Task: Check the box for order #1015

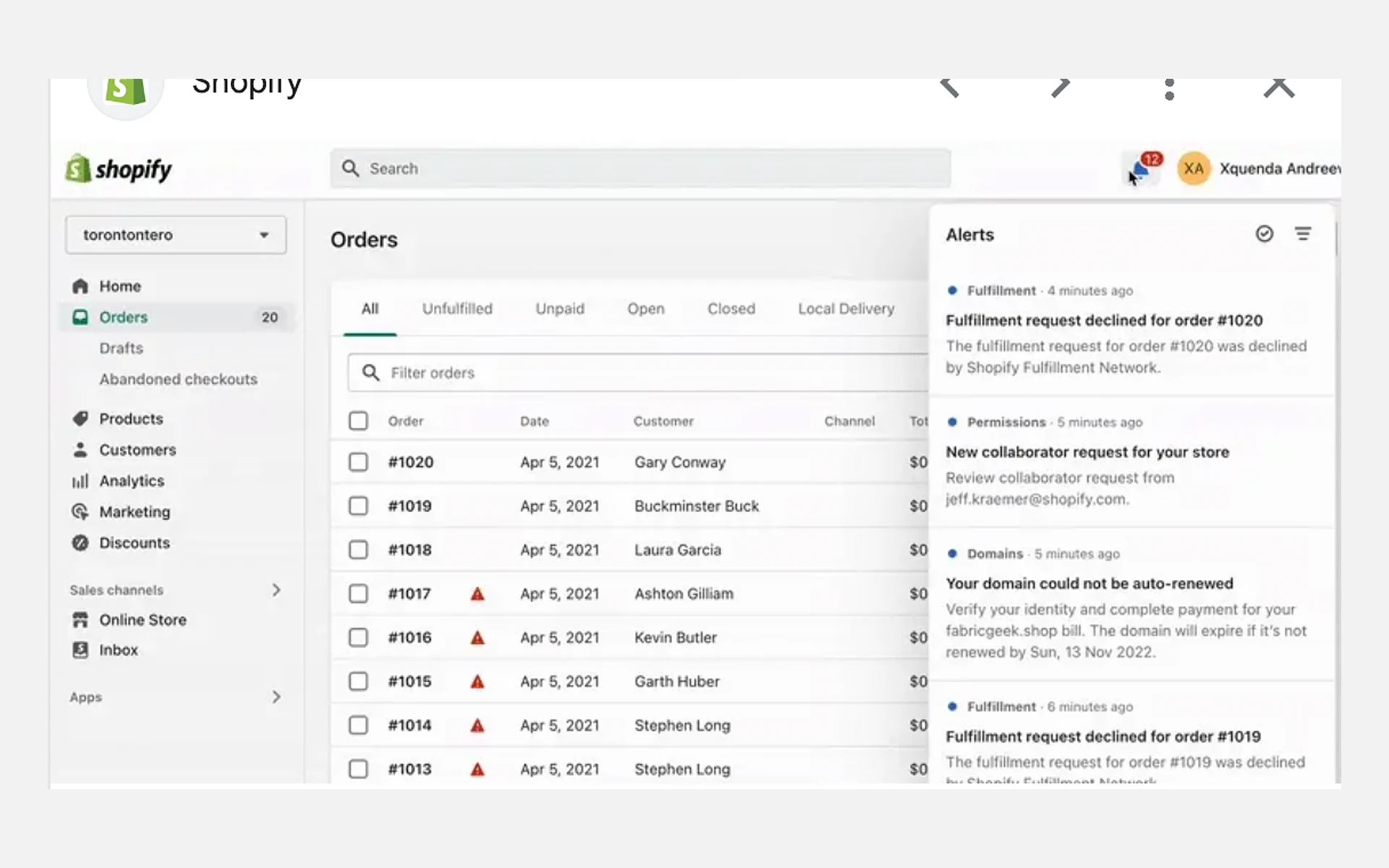Action: pyautogui.click(x=358, y=681)
